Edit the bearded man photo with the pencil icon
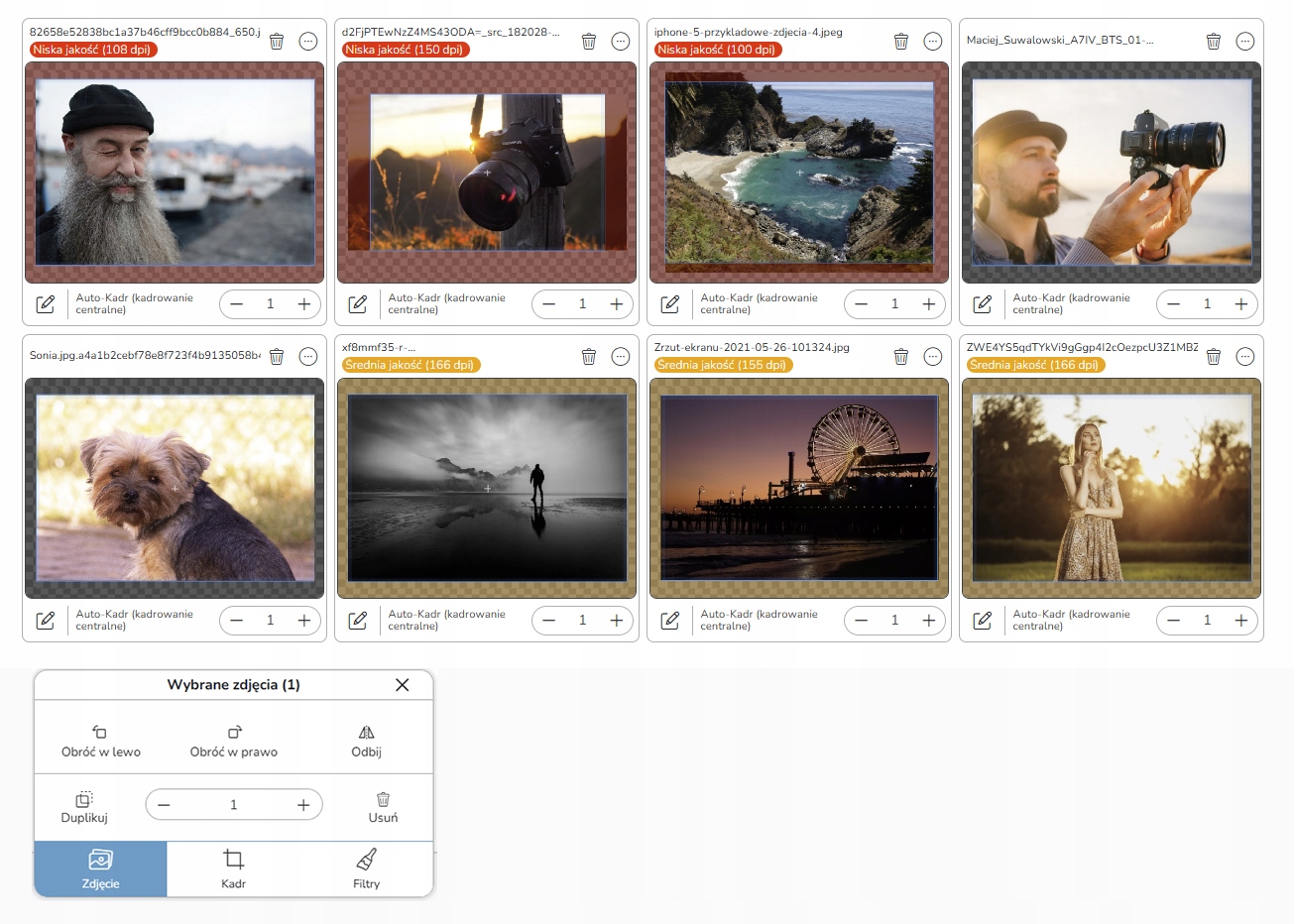The height and width of the screenshot is (924, 1294). [x=46, y=304]
